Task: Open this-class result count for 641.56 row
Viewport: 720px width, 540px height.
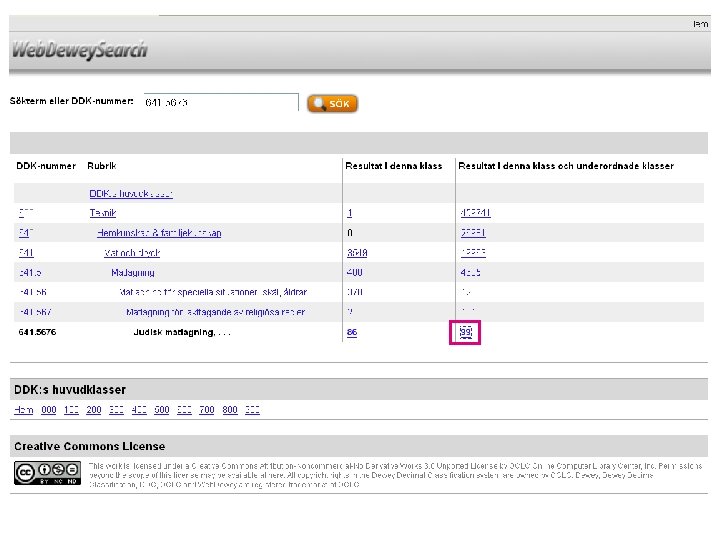Action: [x=354, y=292]
